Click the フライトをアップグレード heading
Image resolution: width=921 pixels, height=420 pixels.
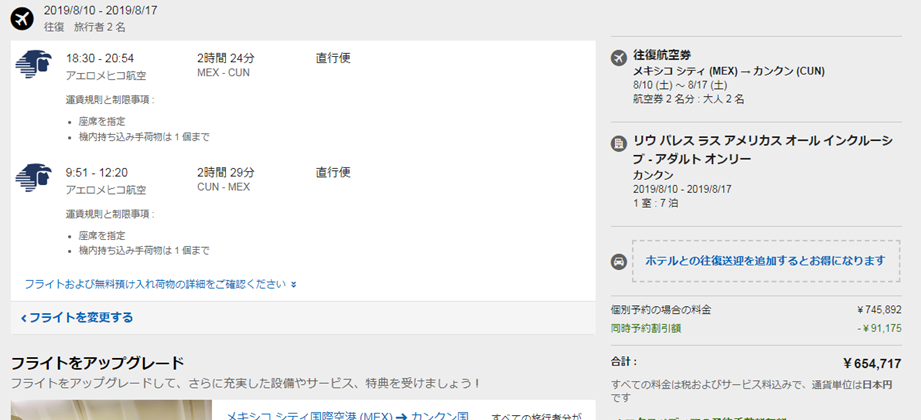tap(98, 363)
